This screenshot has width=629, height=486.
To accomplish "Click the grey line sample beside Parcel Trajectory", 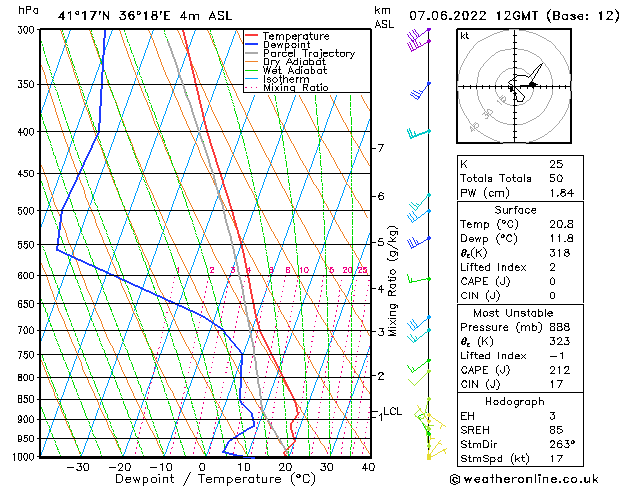I will coord(252,53).
